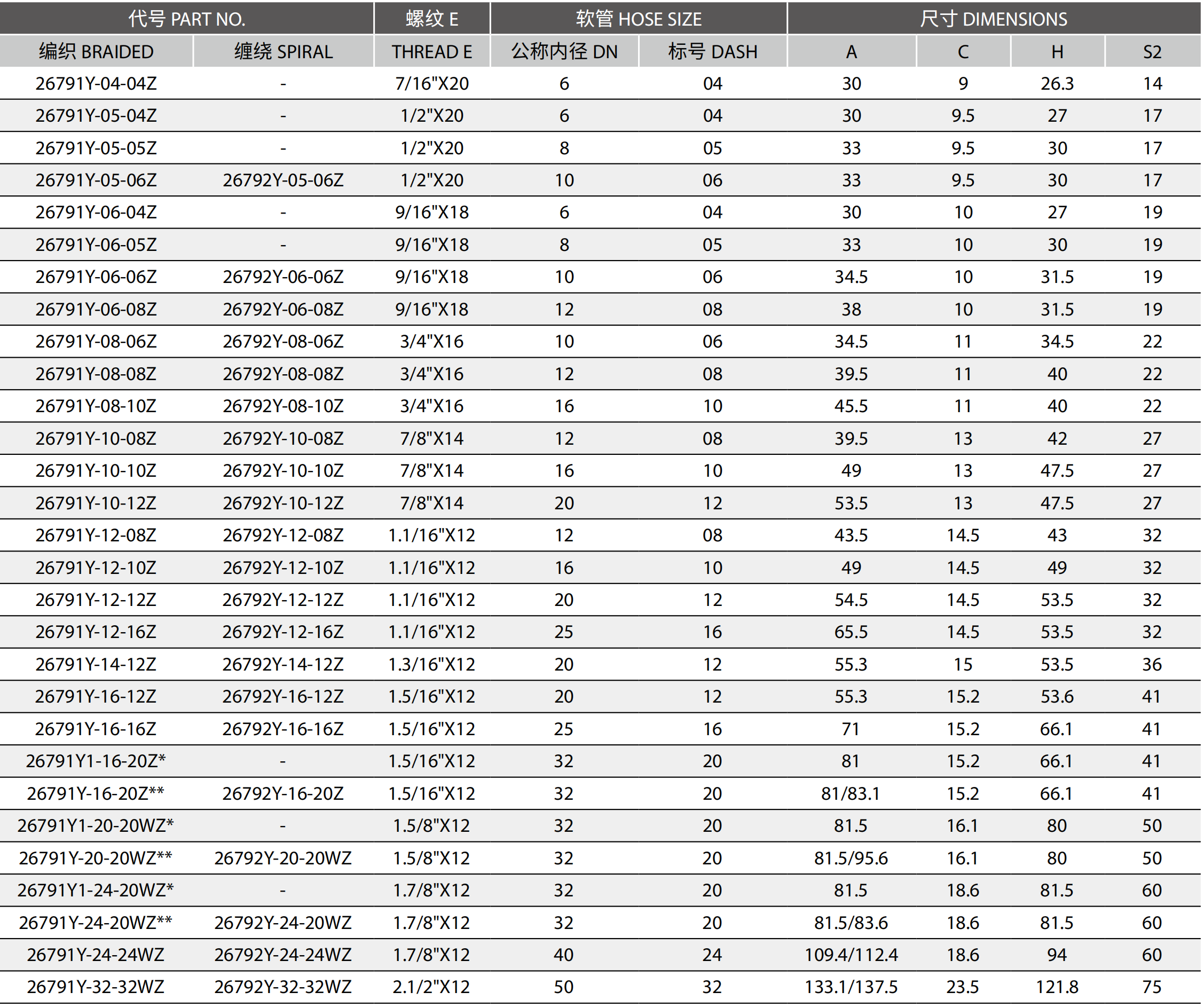Click H value 121.8
Screen dimensions: 1204x1008
pos(1057,987)
